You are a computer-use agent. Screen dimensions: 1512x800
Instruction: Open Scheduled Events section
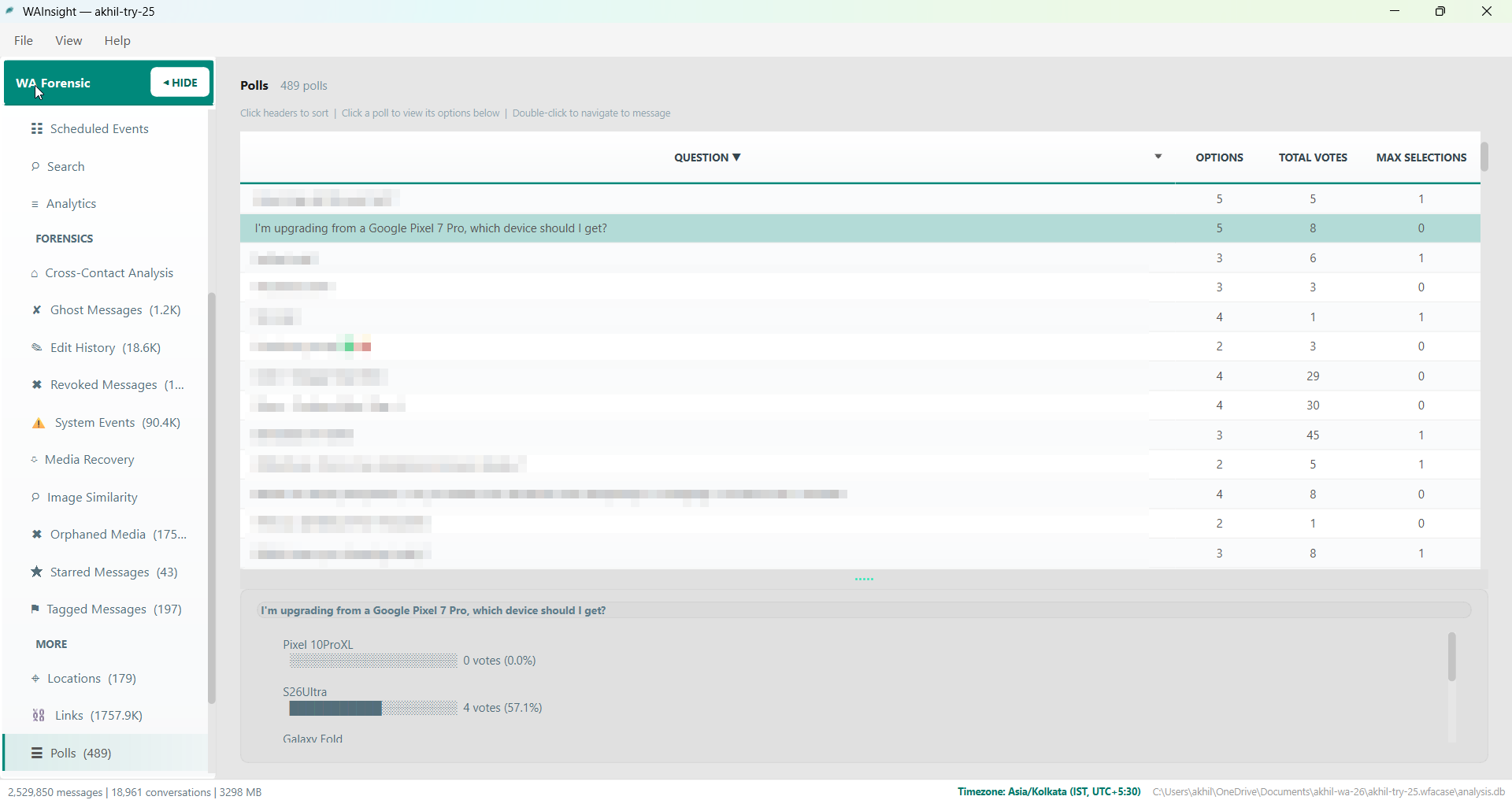pos(99,129)
